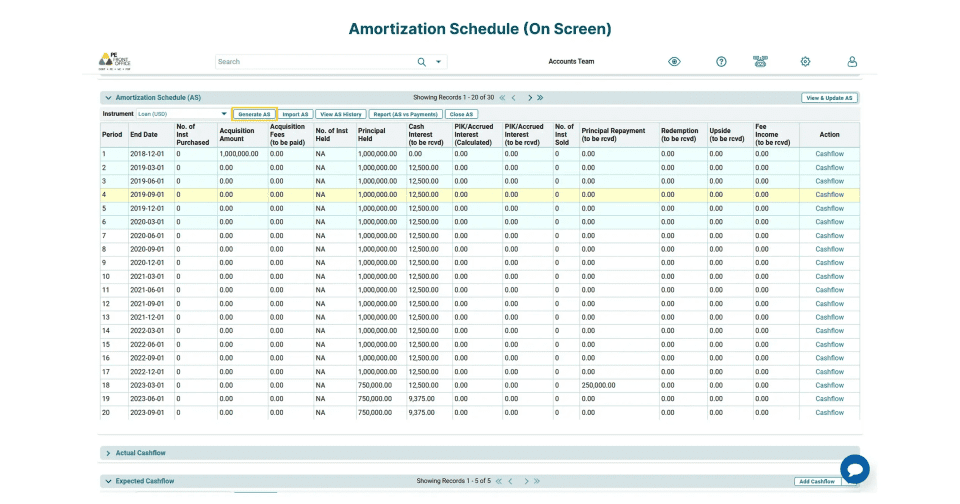Click the search magnifier icon

[x=421, y=62]
